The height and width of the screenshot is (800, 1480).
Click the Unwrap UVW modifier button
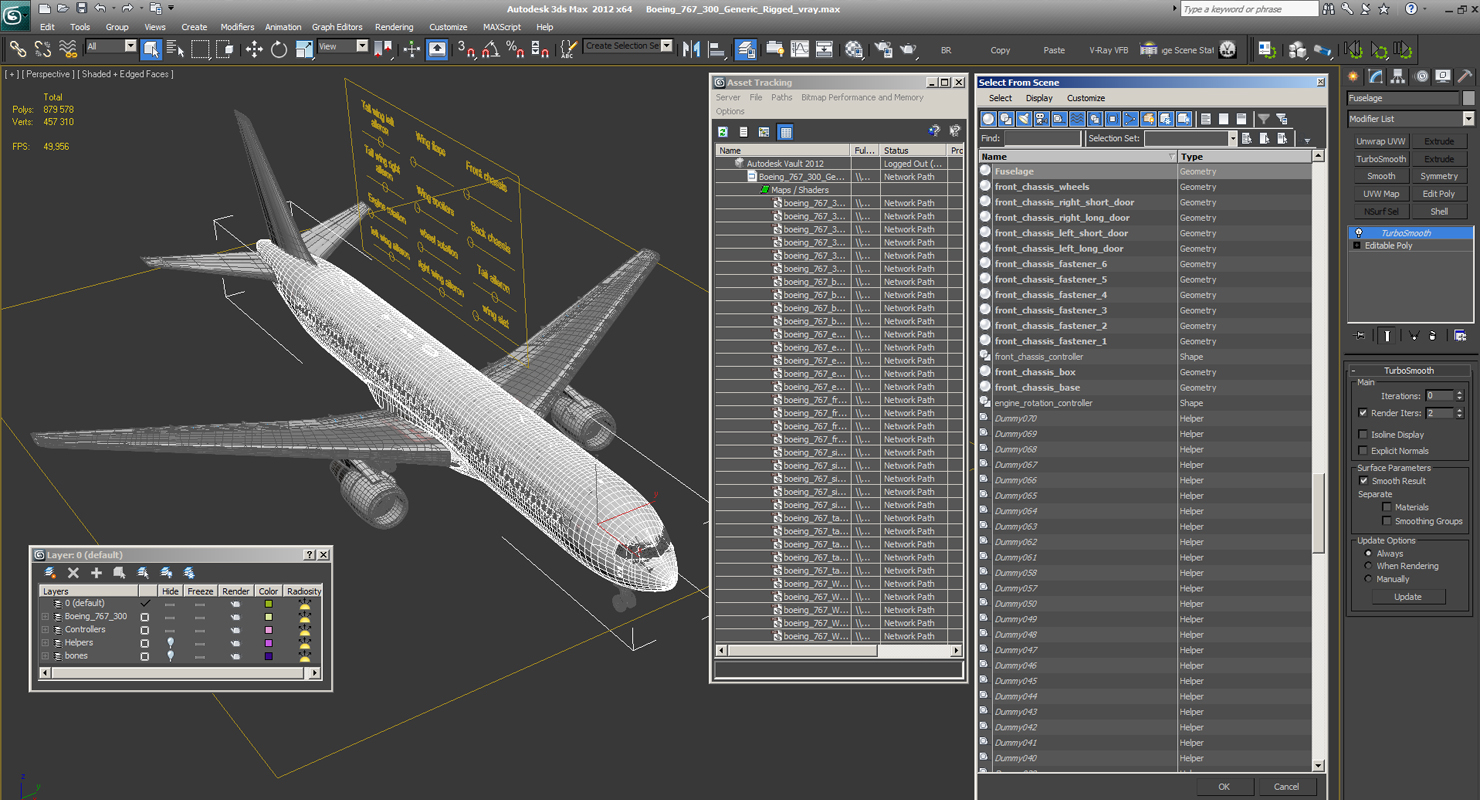pos(1381,142)
